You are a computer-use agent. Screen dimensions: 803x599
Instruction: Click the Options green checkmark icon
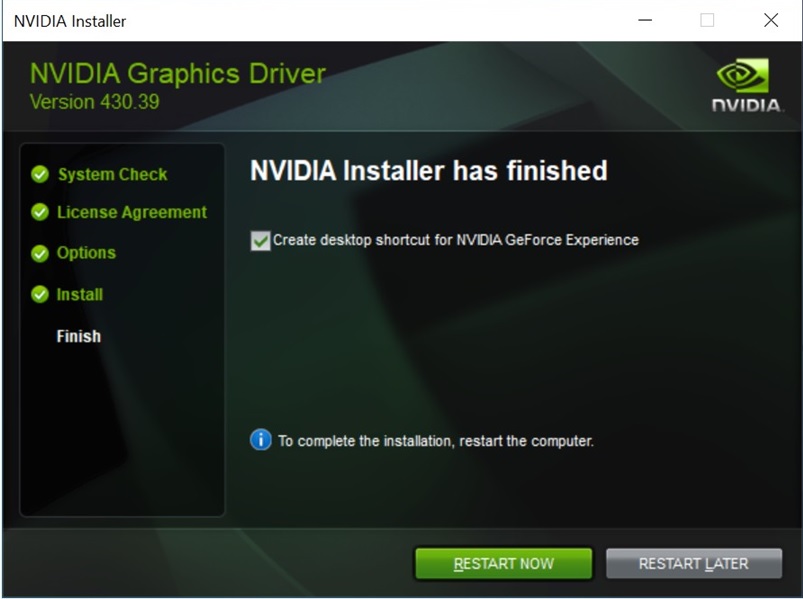(x=40, y=253)
